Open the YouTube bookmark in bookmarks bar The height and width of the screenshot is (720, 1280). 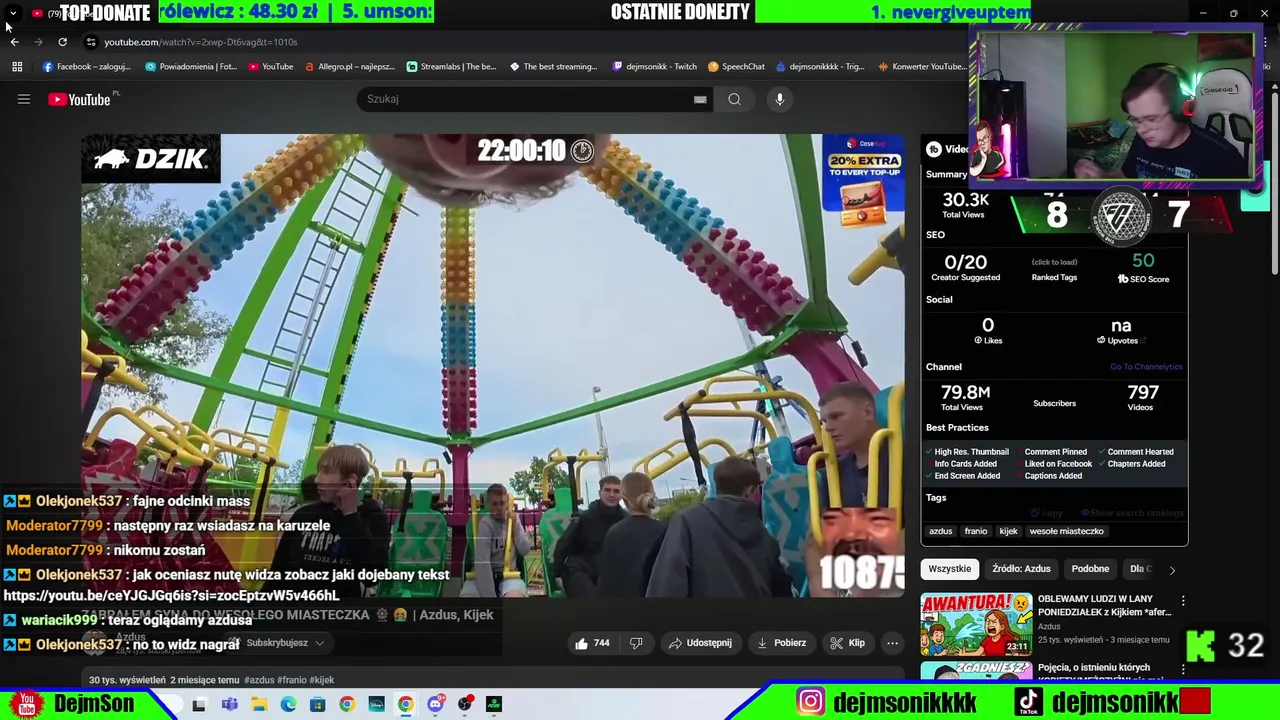[x=271, y=67]
